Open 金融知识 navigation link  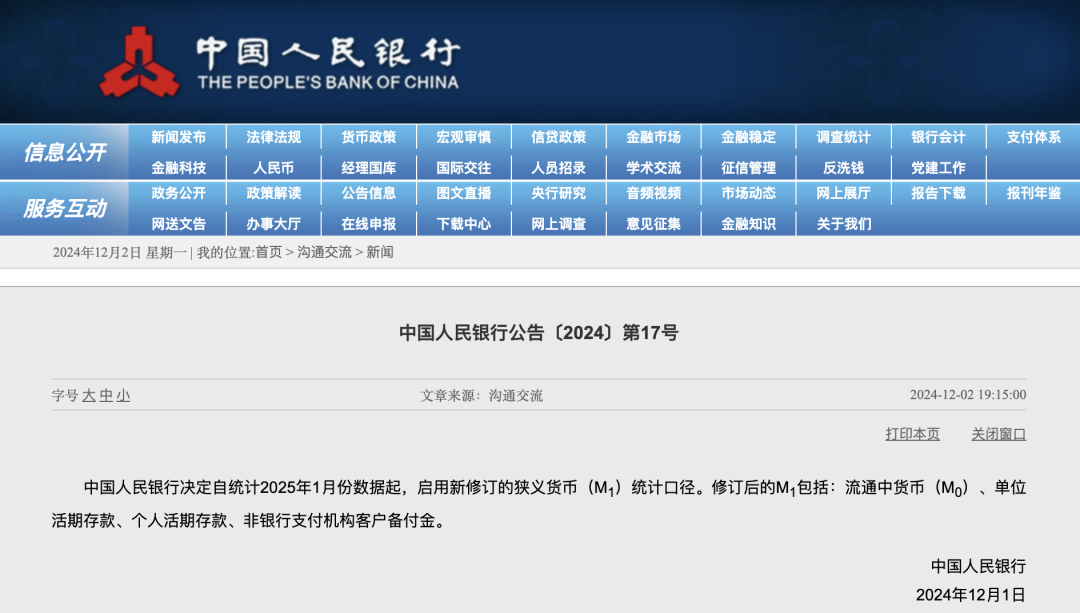[749, 224]
